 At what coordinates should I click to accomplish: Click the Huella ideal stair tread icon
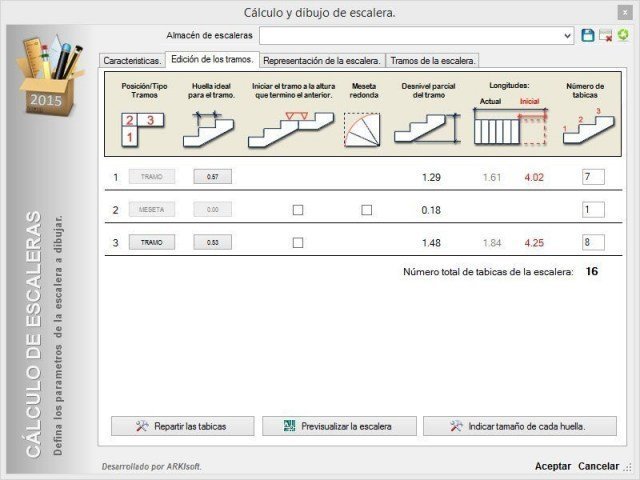208,129
